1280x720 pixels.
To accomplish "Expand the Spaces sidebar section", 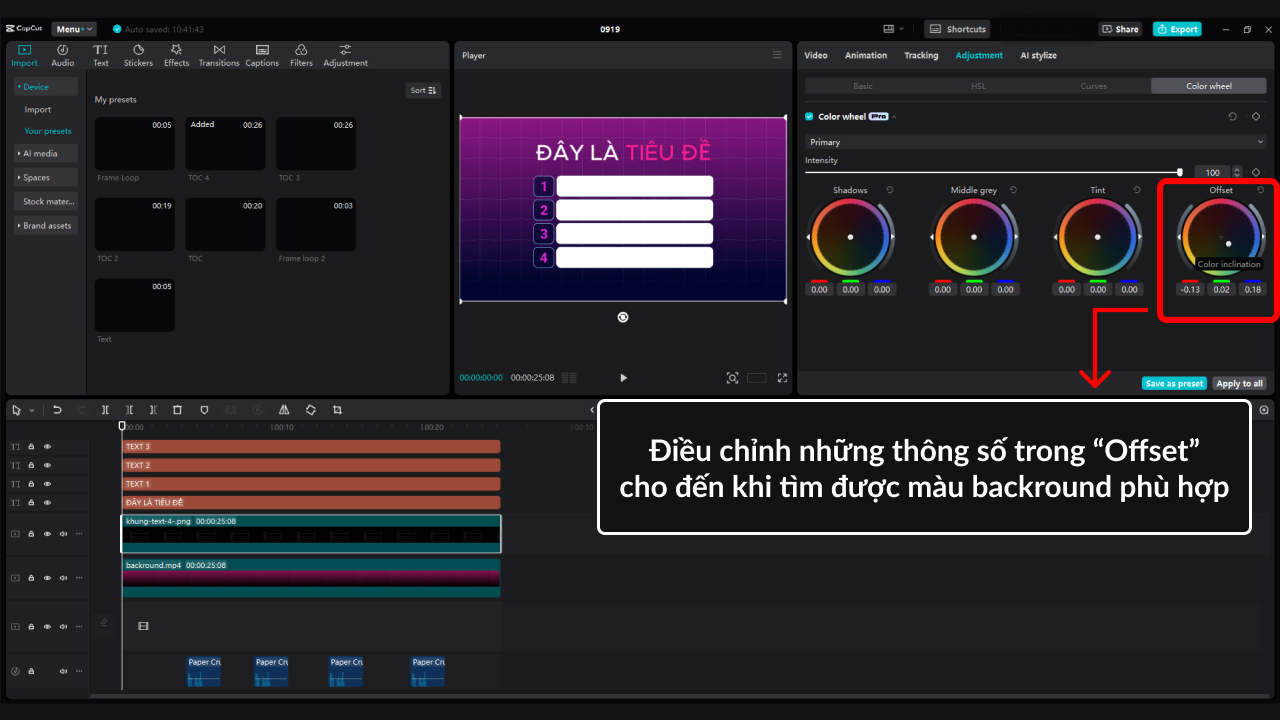I will (47, 177).
